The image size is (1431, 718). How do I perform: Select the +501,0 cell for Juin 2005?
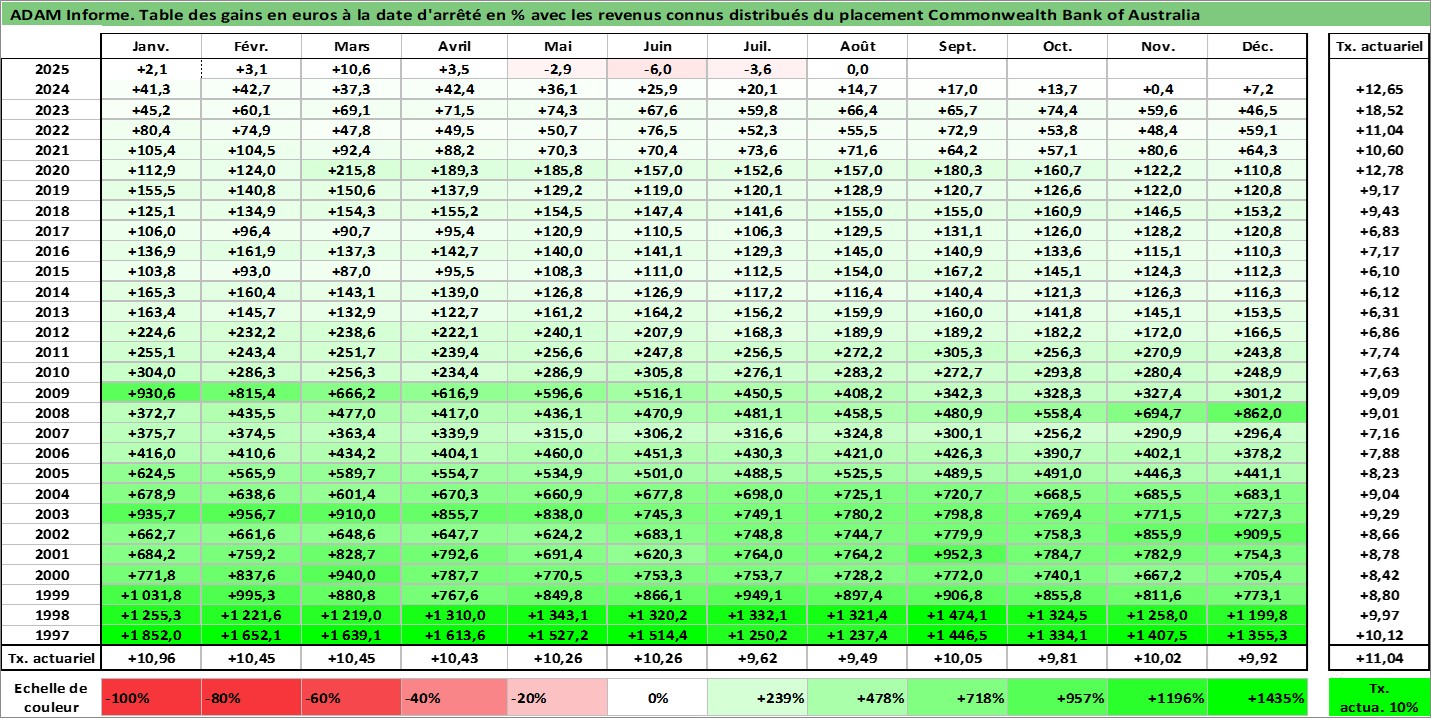tap(657, 474)
